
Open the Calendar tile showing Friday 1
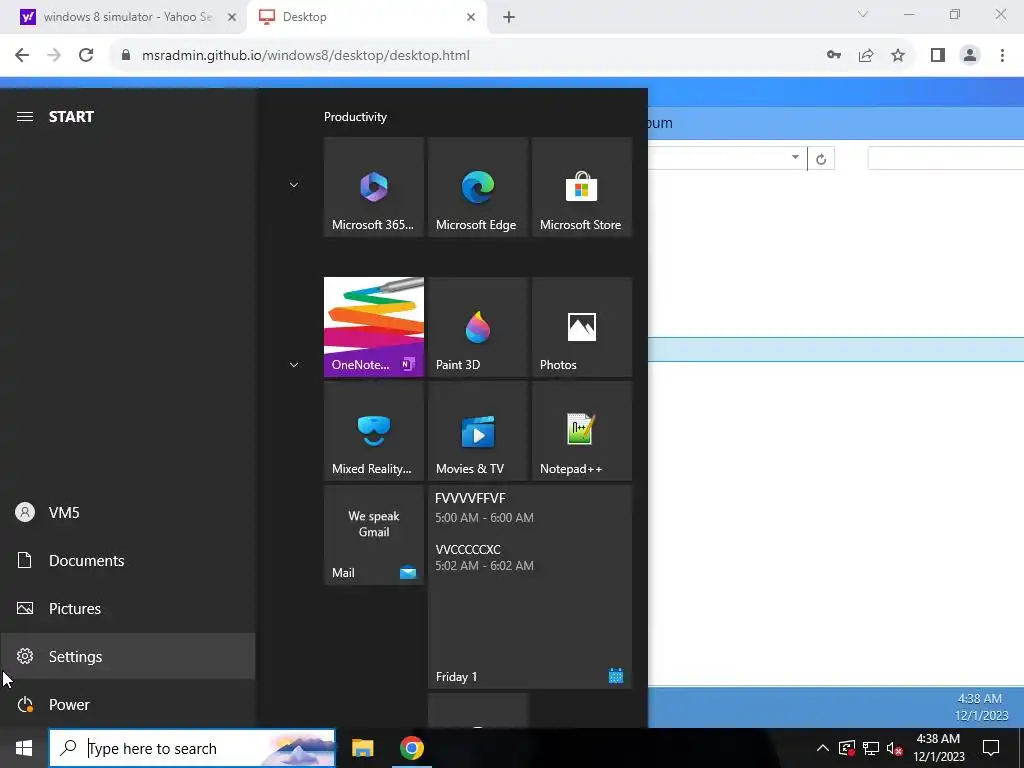point(530,586)
